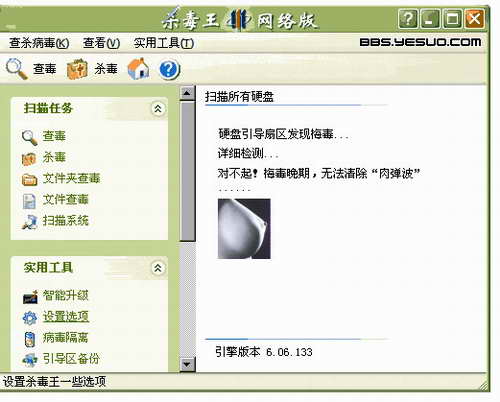Open the 查杀病毒(K) menu
500x402 pixels.
pyautogui.click(x=39, y=43)
